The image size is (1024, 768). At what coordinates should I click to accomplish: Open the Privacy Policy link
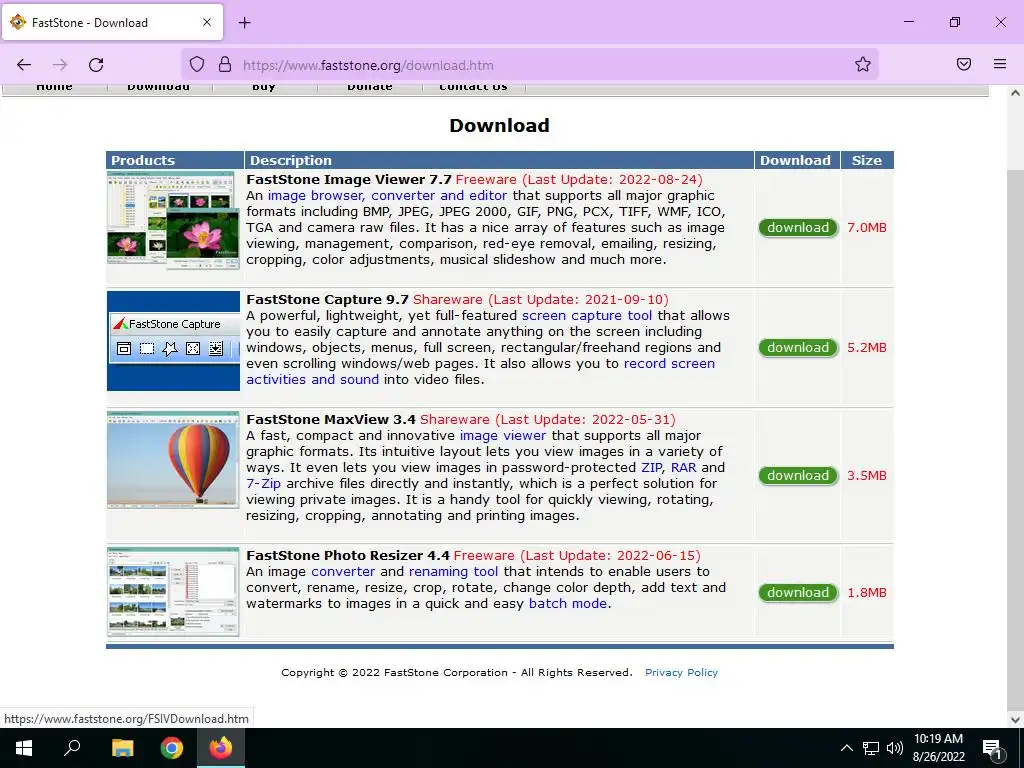click(681, 673)
